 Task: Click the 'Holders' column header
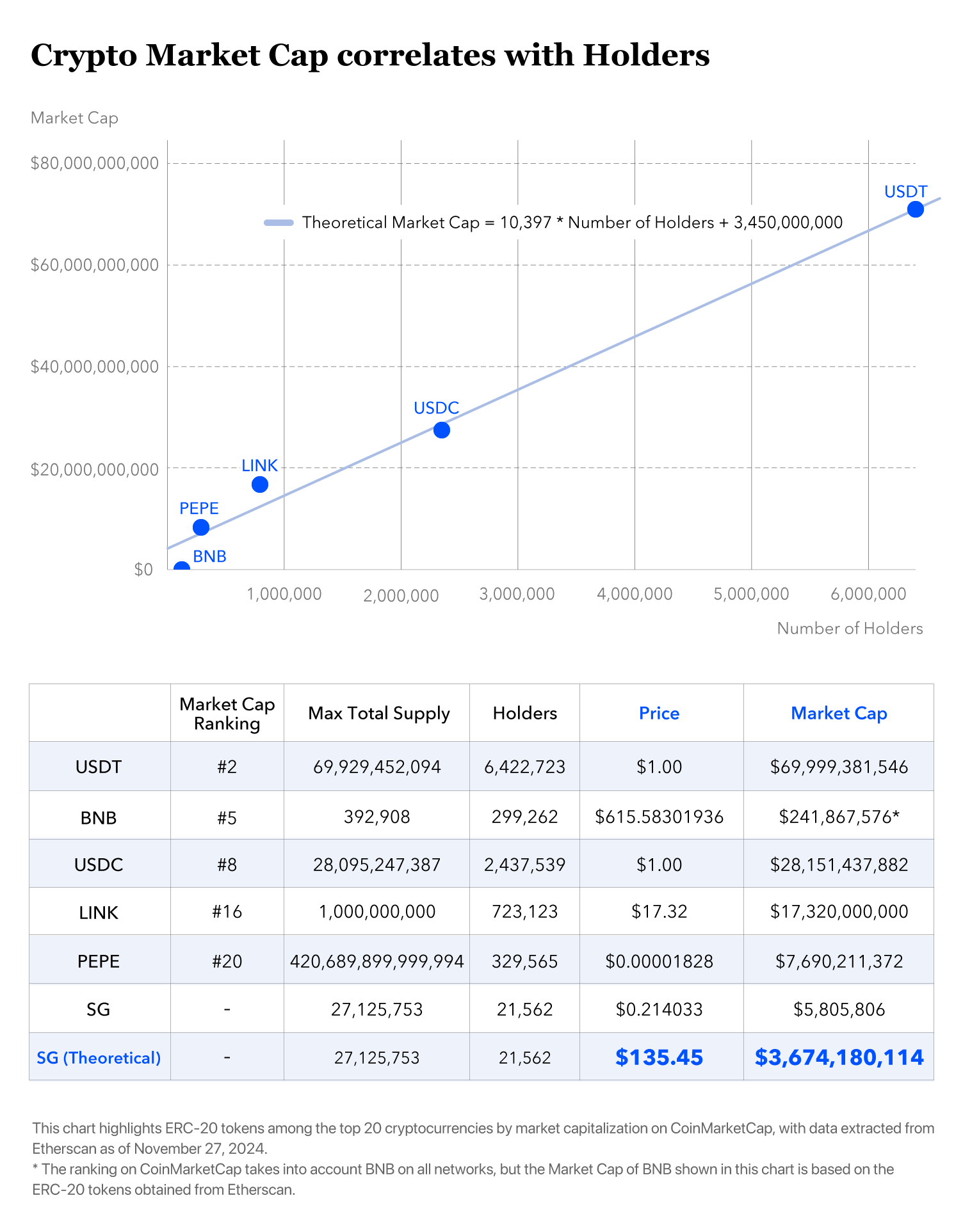(x=525, y=714)
